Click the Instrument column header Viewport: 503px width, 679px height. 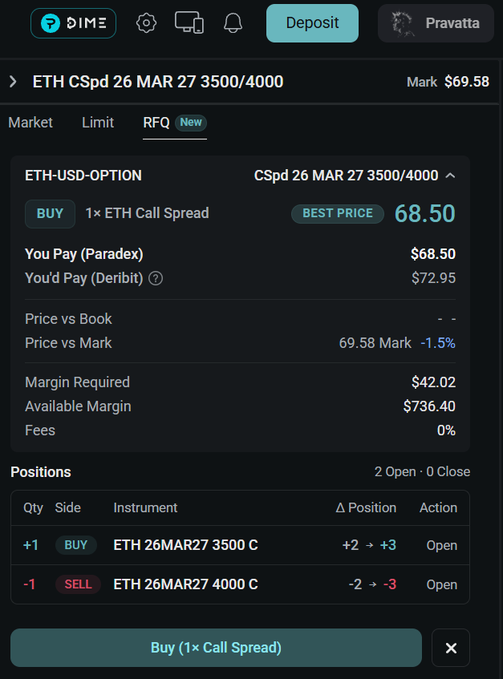click(145, 508)
